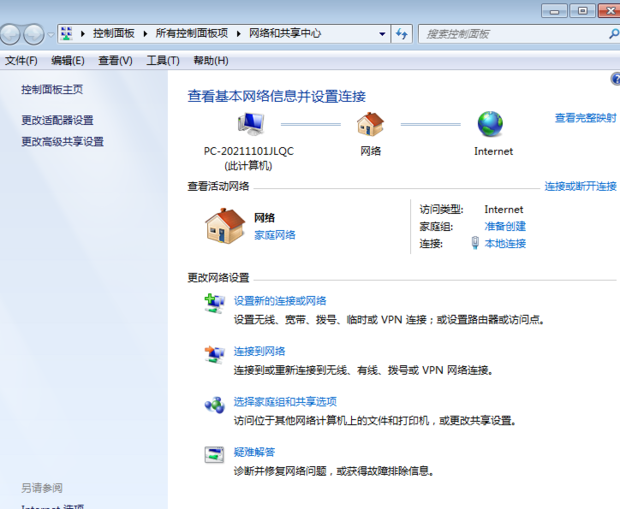Click the 疑难解答 troubleshooting icon
Viewport: 620px width, 509px height.
(x=215, y=455)
